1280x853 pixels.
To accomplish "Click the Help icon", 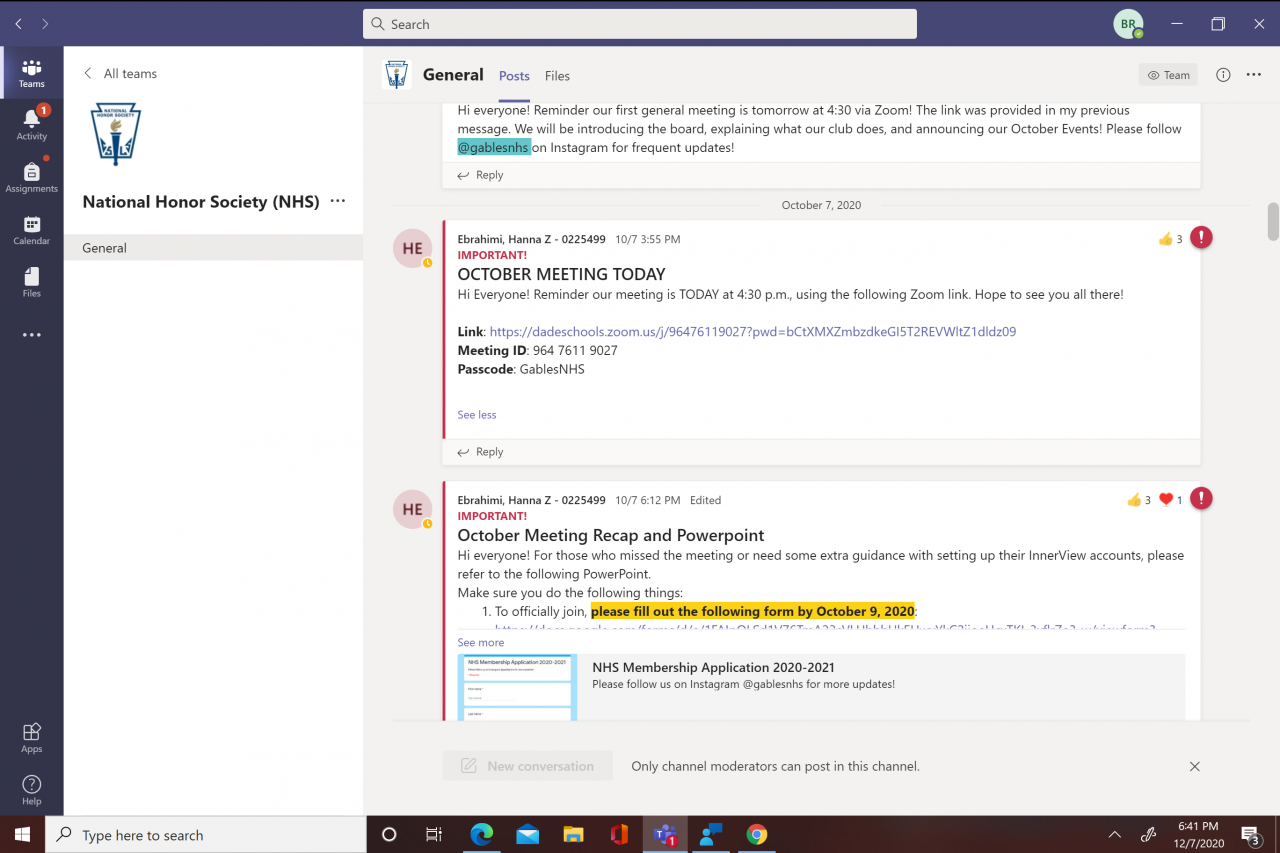I will pos(31,789).
